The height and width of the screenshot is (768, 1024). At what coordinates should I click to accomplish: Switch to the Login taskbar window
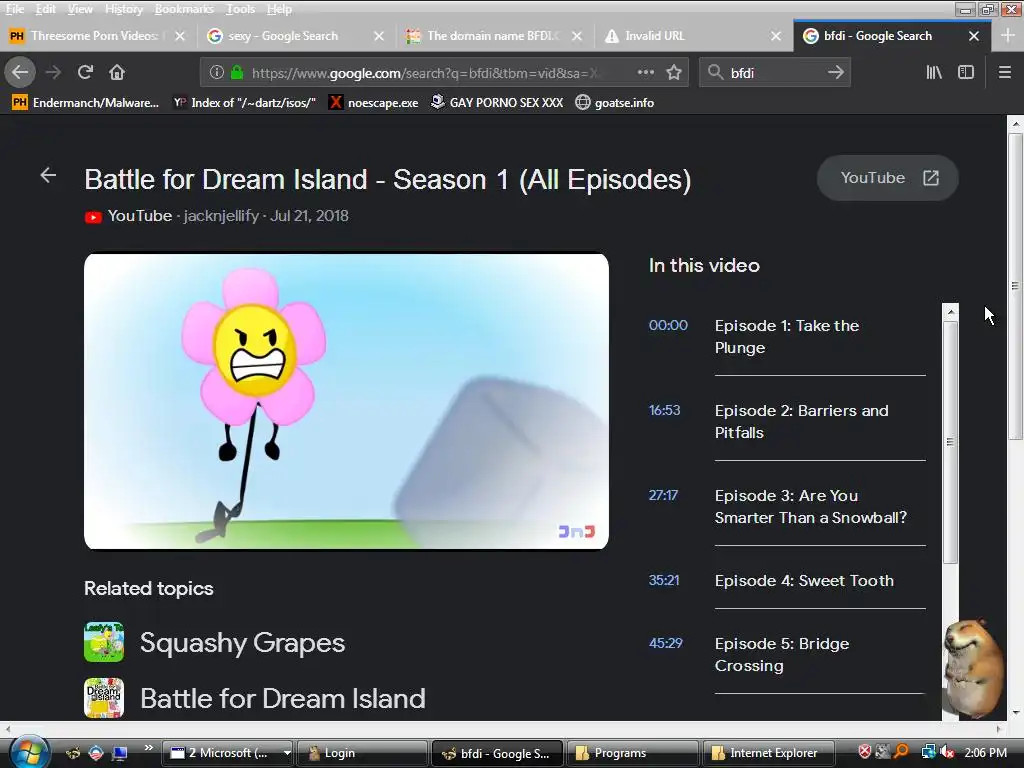pos(362,753)
